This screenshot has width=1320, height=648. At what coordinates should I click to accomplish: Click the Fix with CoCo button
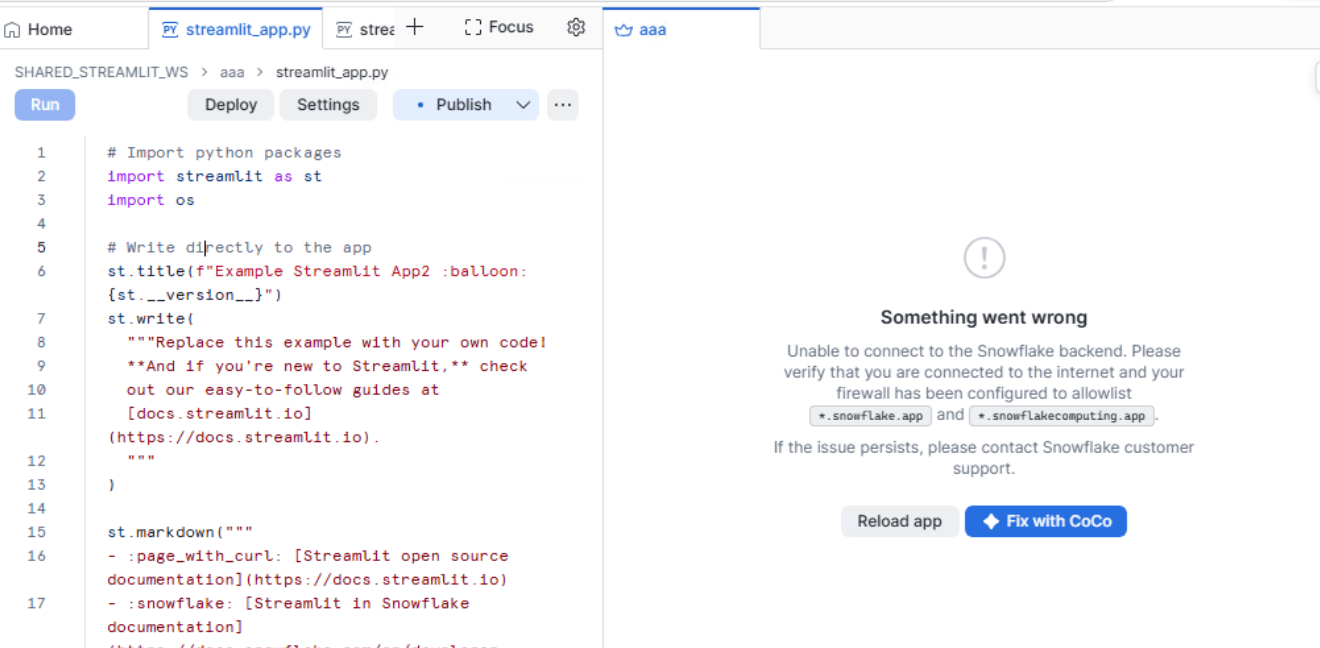[1046, 521]
